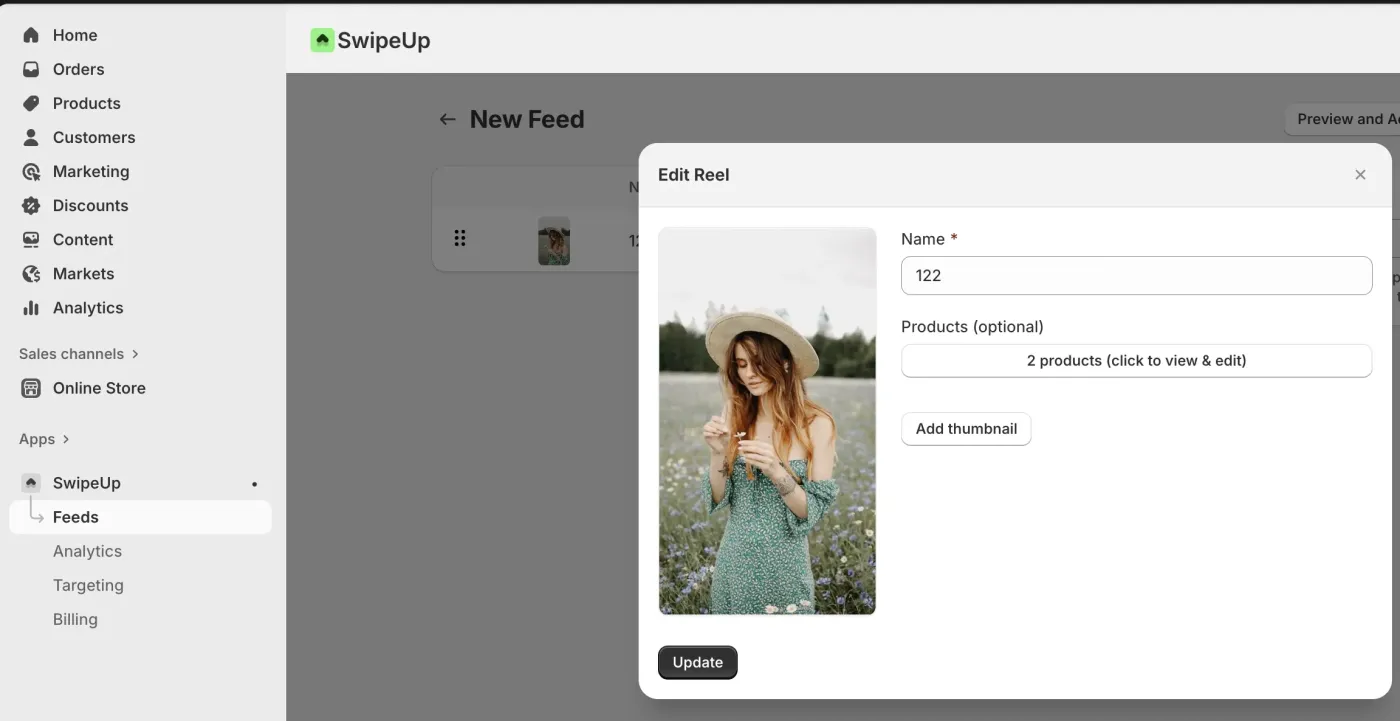Screen dimensions: 1400x721
Task: Select the Products tag icon
Action: 31,103
